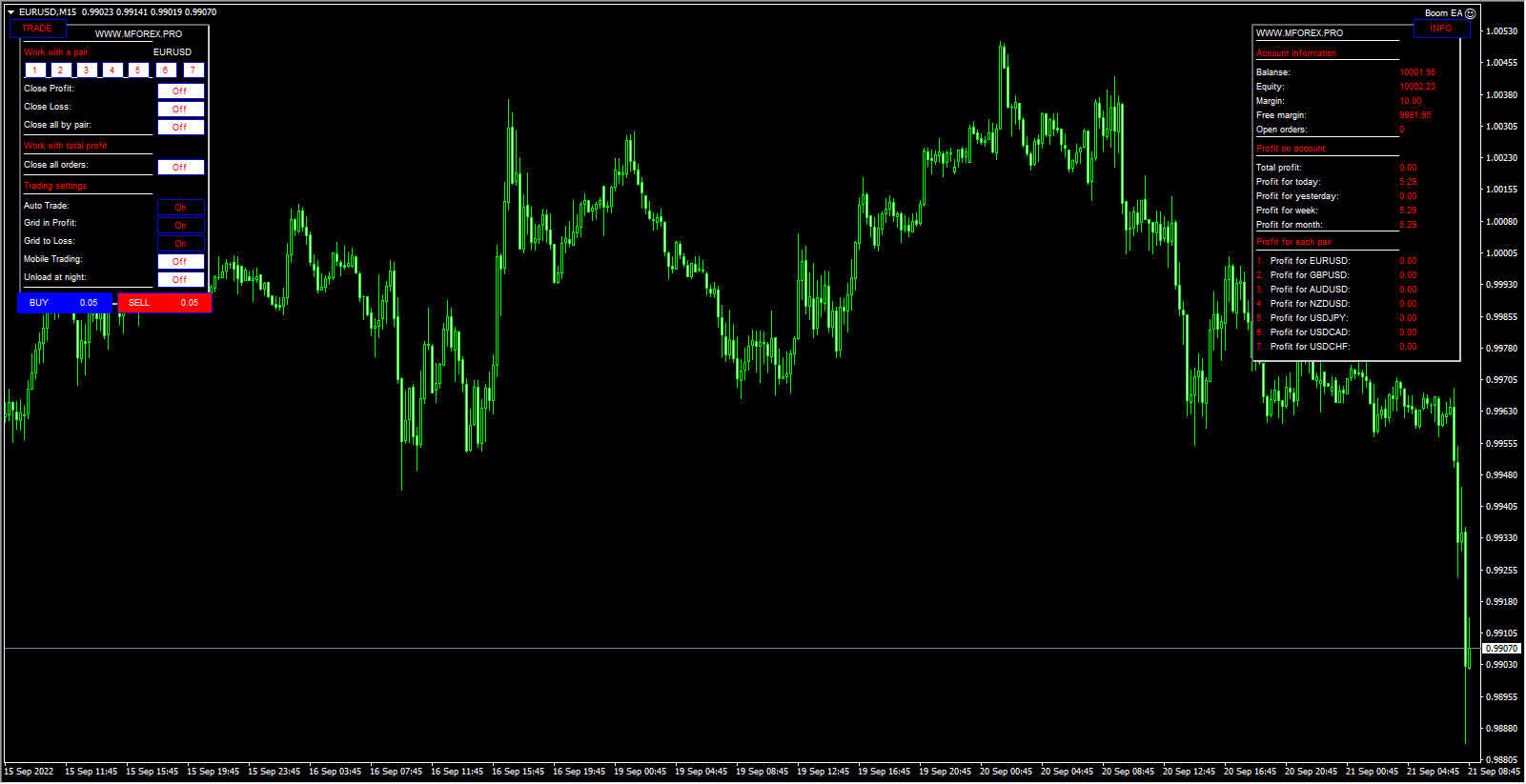Click the 1.00530 price axis label

click(x=1502, y=31)
